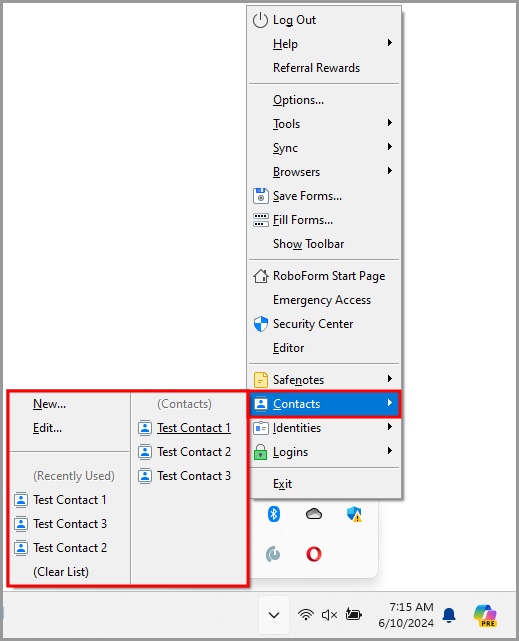Open the Copilot PRE icon in taskbar
519x641 pixels.
pyautogui.click(x=485, y=615)
